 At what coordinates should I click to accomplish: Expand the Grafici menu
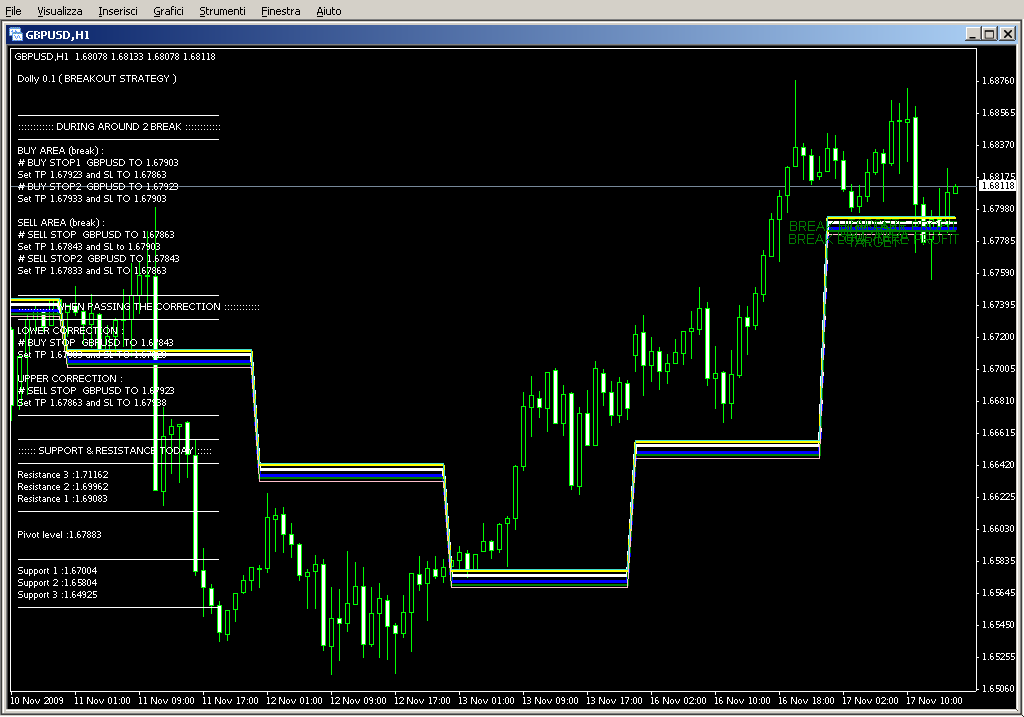(x=168, y=11)
